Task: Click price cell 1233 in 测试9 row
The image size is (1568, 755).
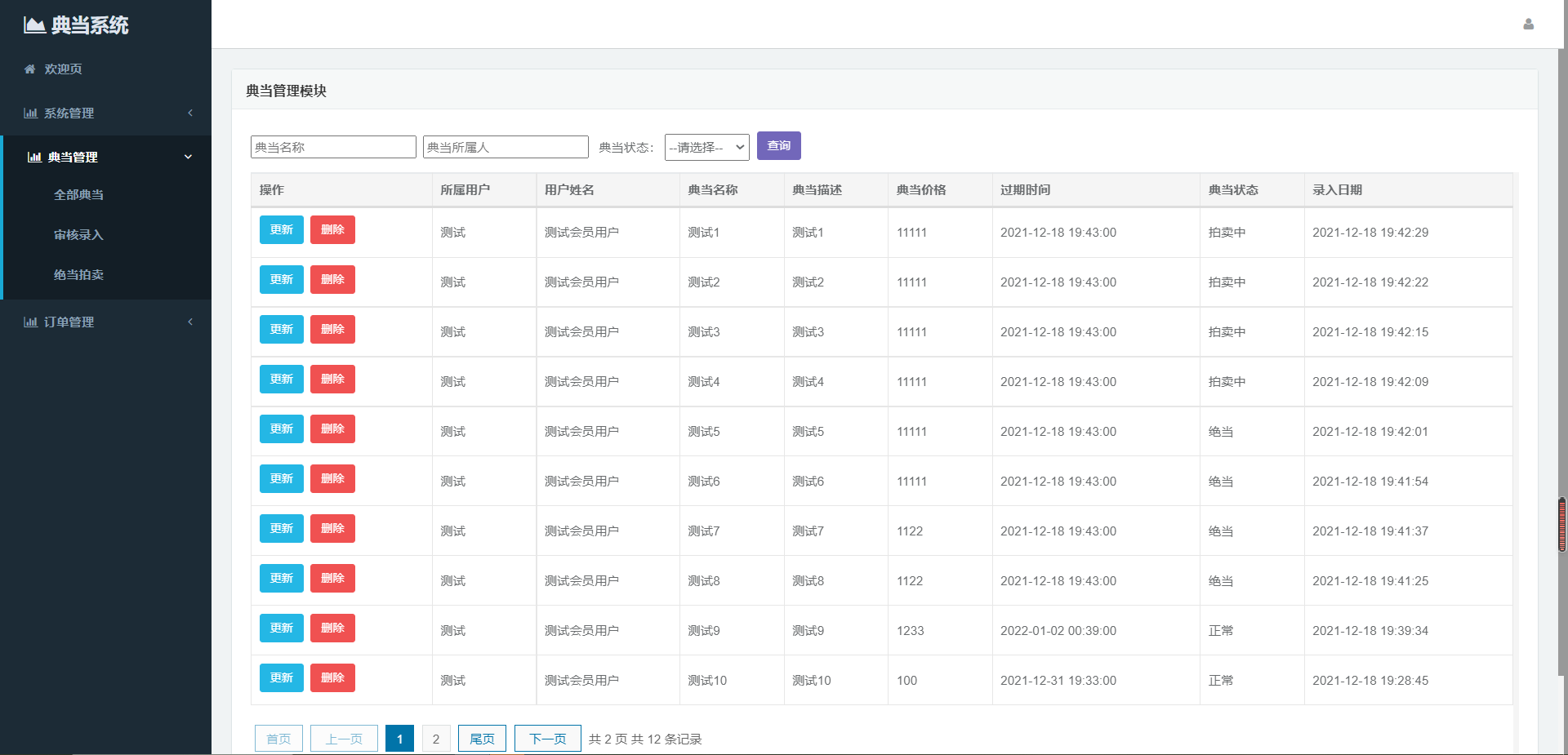Action: (x=911, y=631)
